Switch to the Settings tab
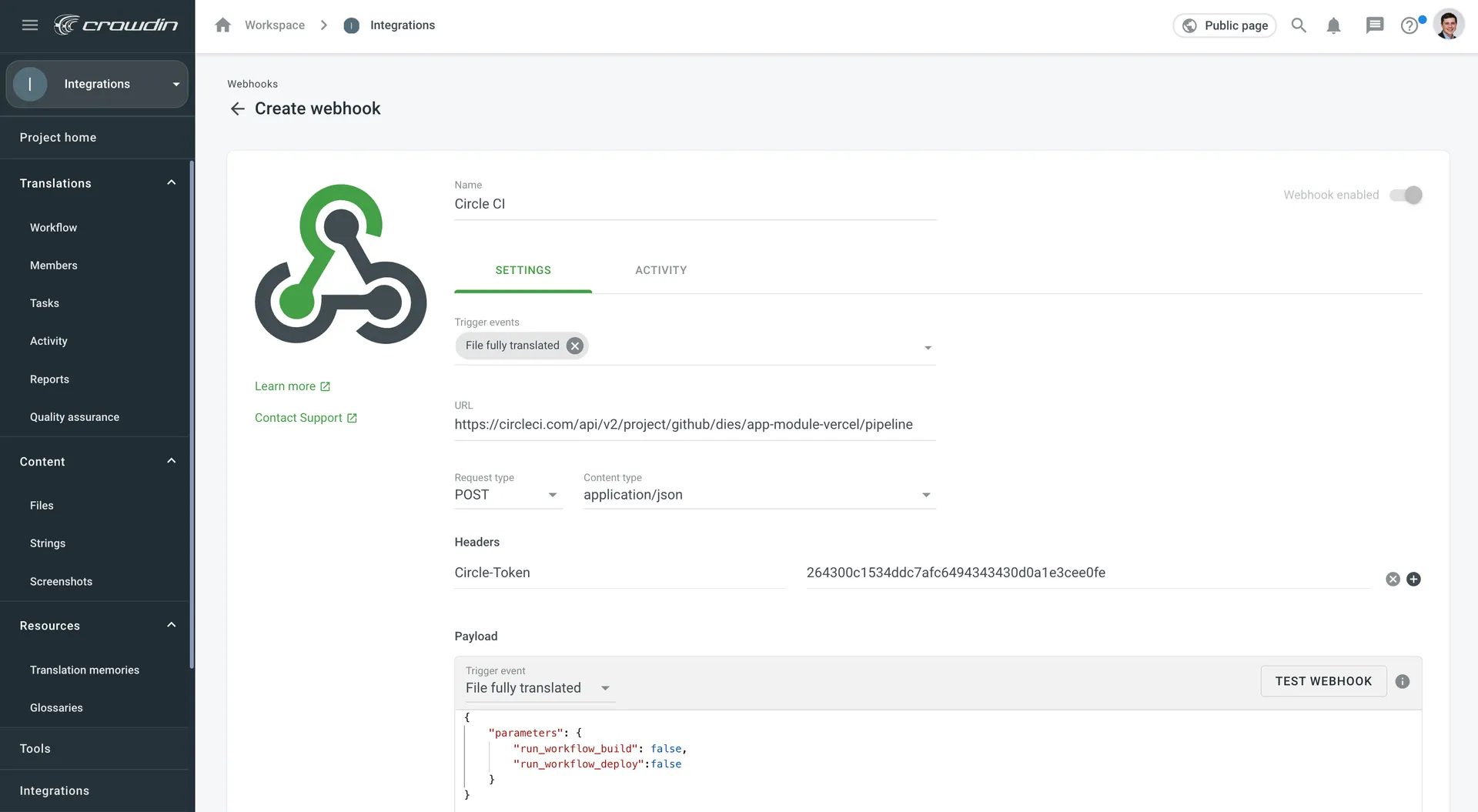This screenshot has width=1478, height=812. tap(523, 270)
